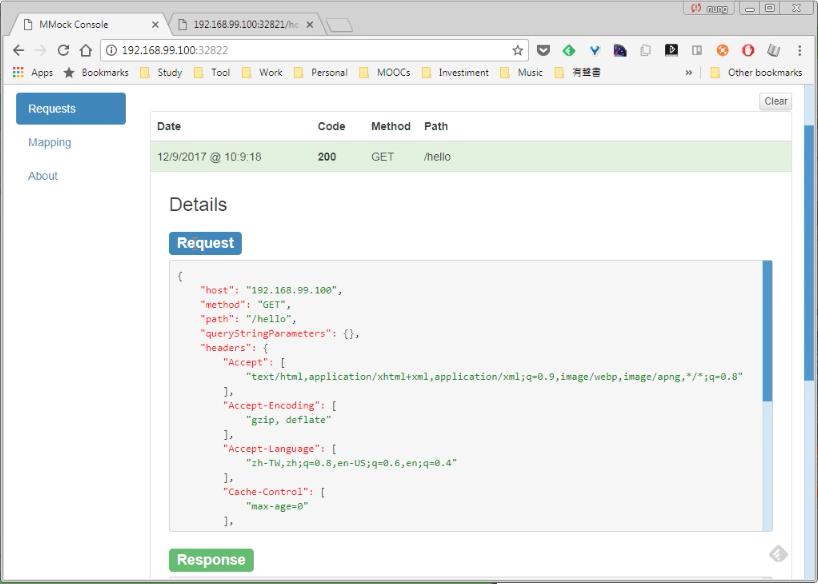The height and width of the screenshot is (584, 818).
Task: Click the /hello path cell
Action: 437,157
